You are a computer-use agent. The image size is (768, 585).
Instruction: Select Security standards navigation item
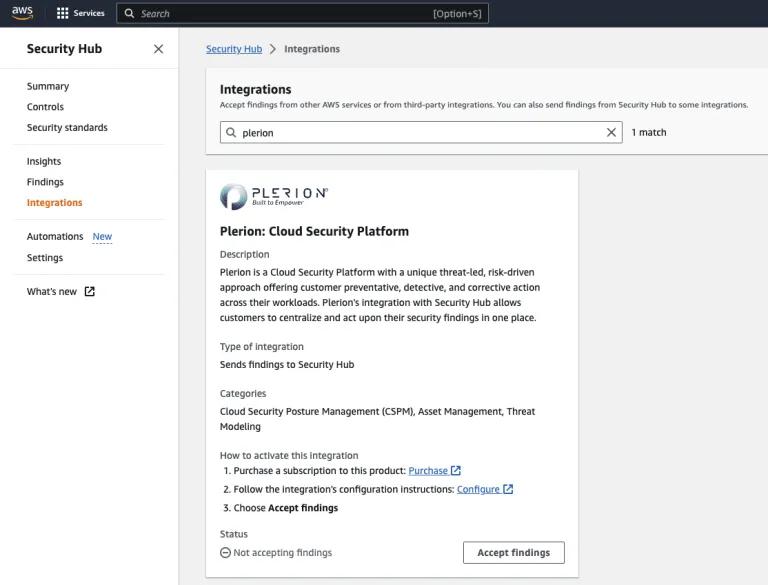click(x=67, y=127)
